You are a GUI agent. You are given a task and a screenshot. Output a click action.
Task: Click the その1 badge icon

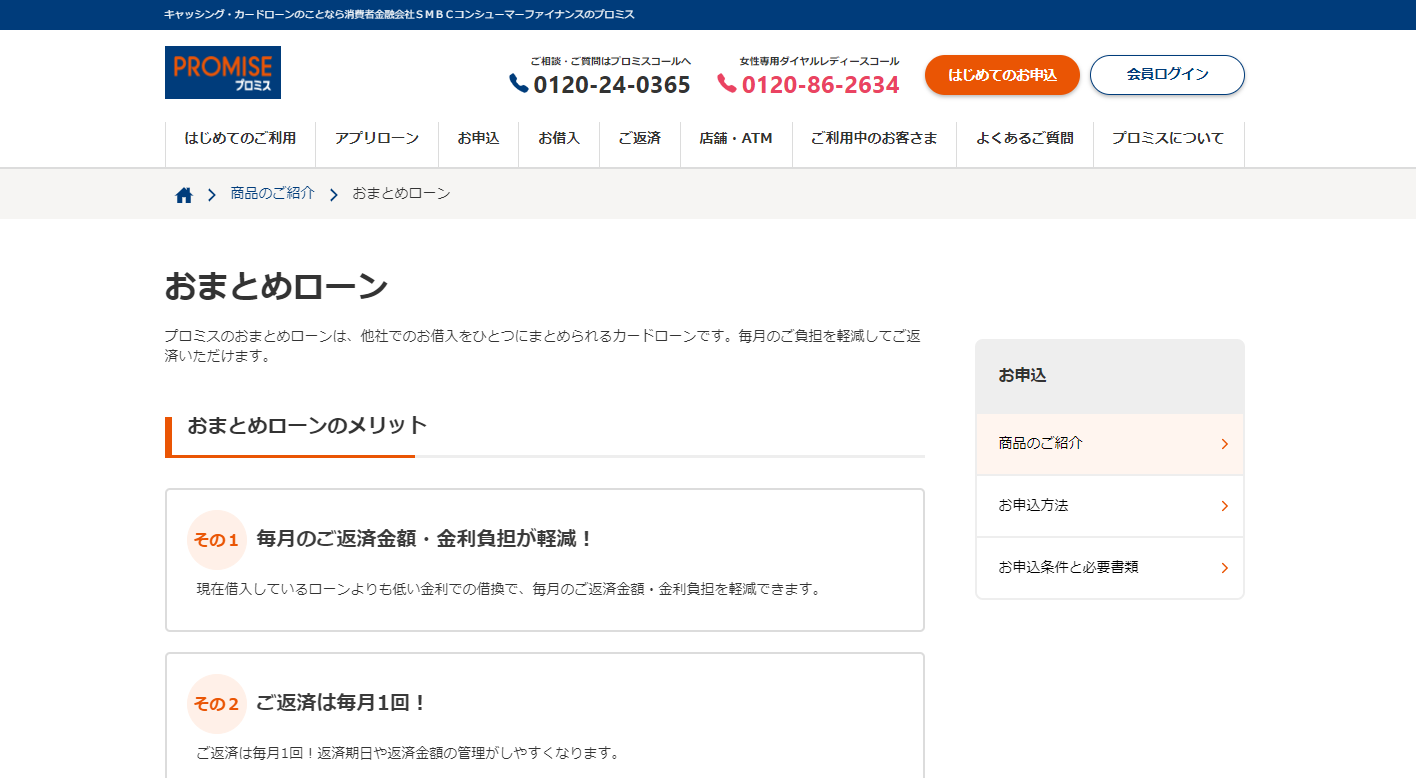217,540
